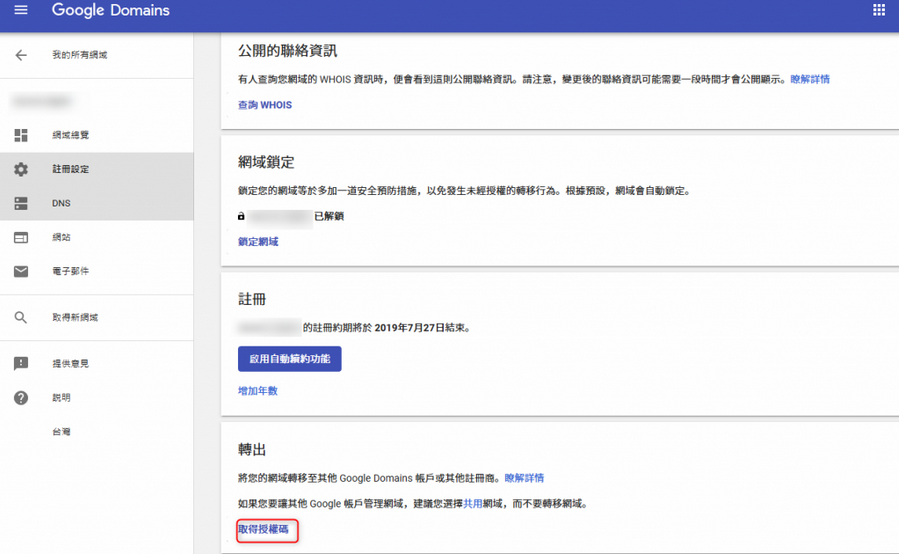Open 提供意見 in the sidebar

[x=71, y=364]
